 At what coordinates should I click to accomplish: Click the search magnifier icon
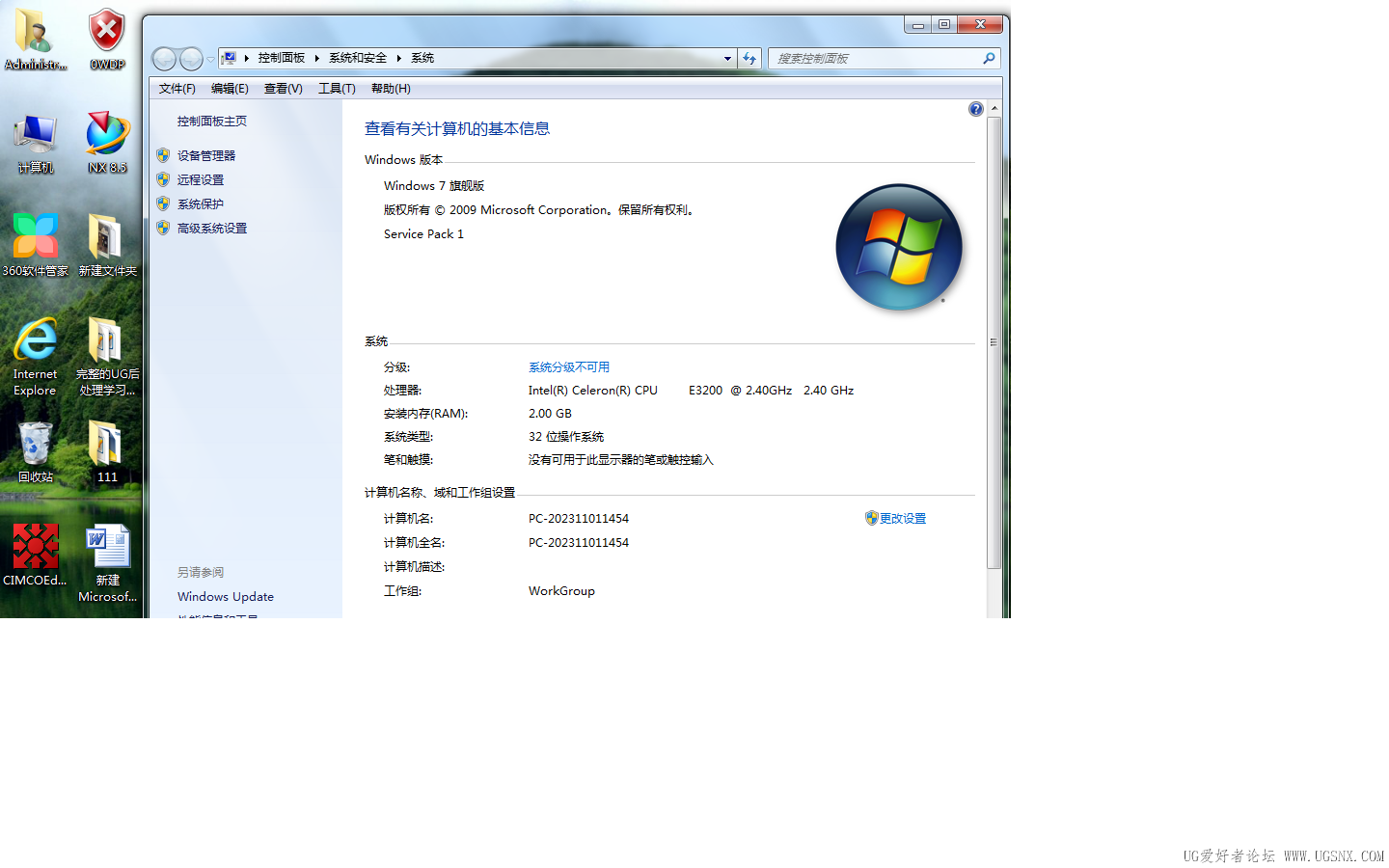click(x=989, y=59)
